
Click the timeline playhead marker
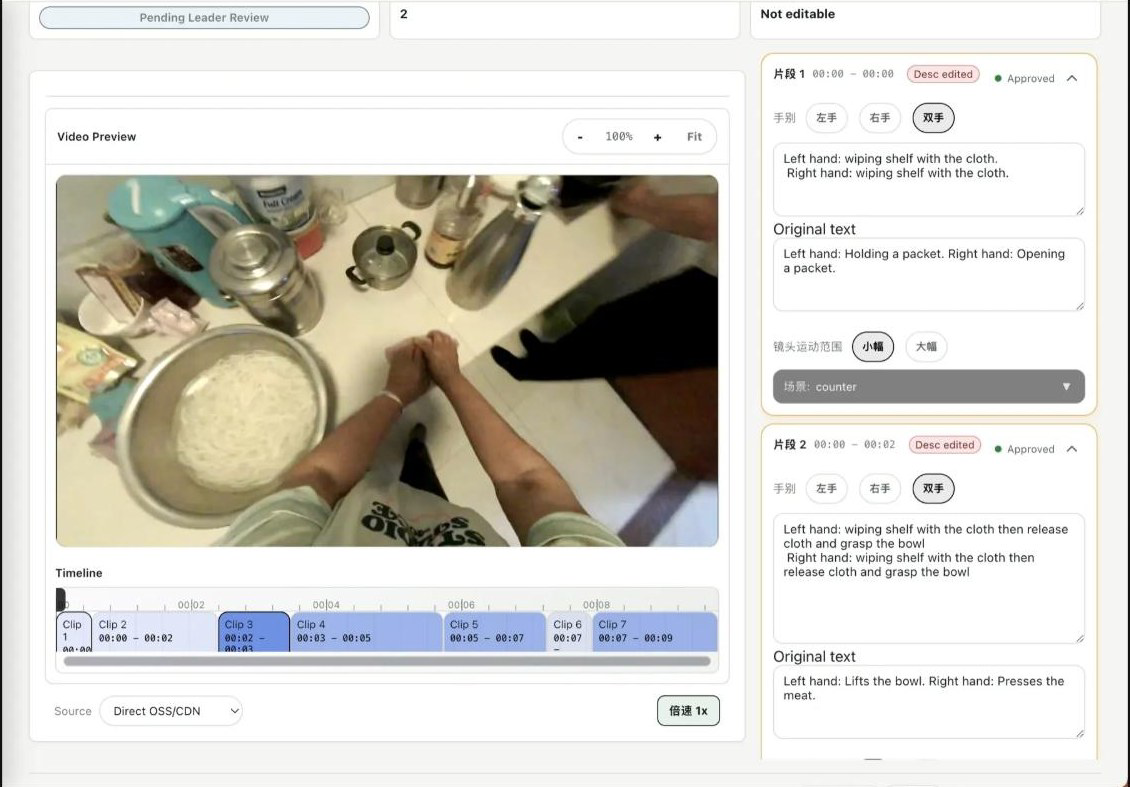point(61,599)
